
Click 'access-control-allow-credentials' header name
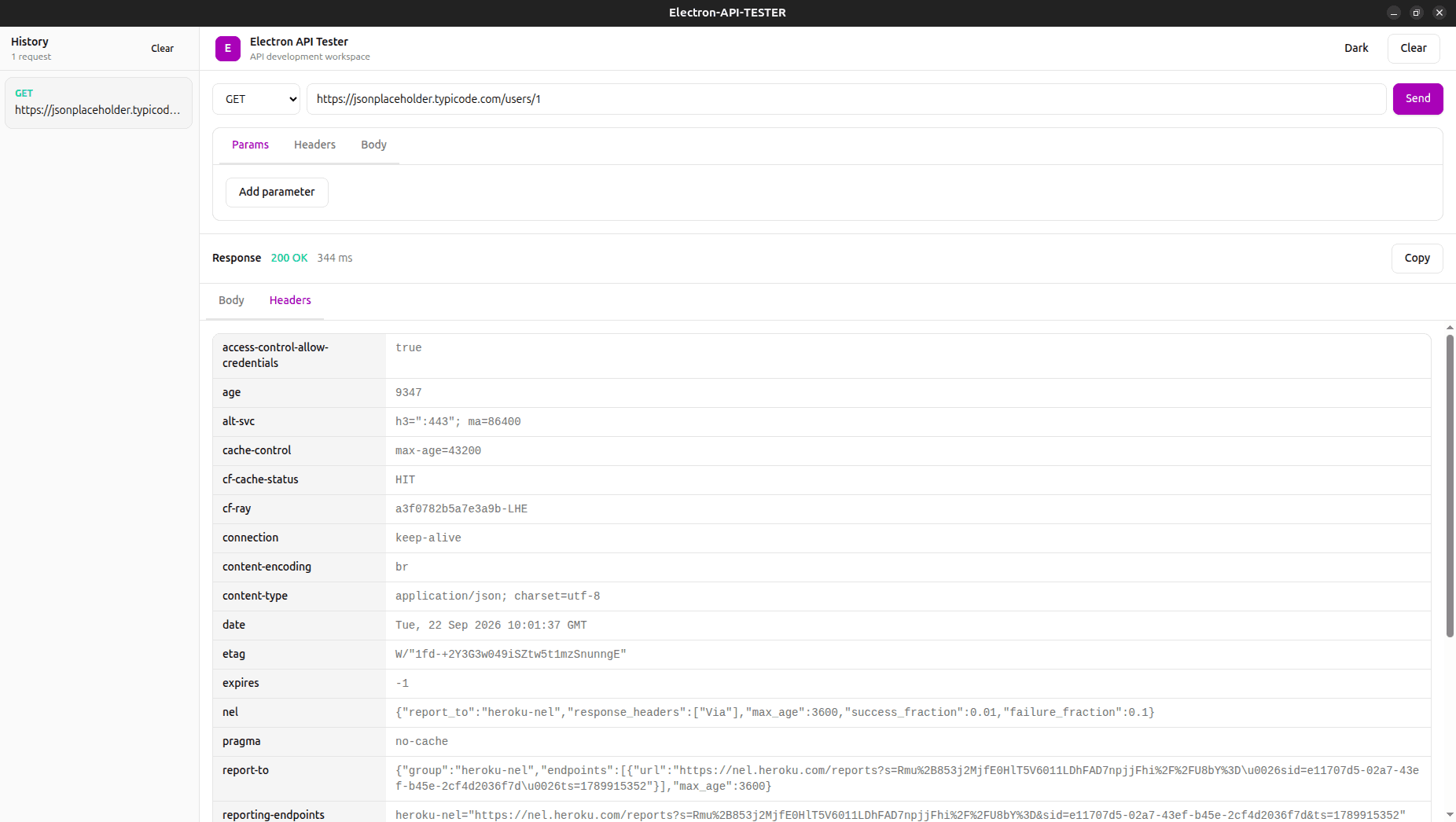275,355
